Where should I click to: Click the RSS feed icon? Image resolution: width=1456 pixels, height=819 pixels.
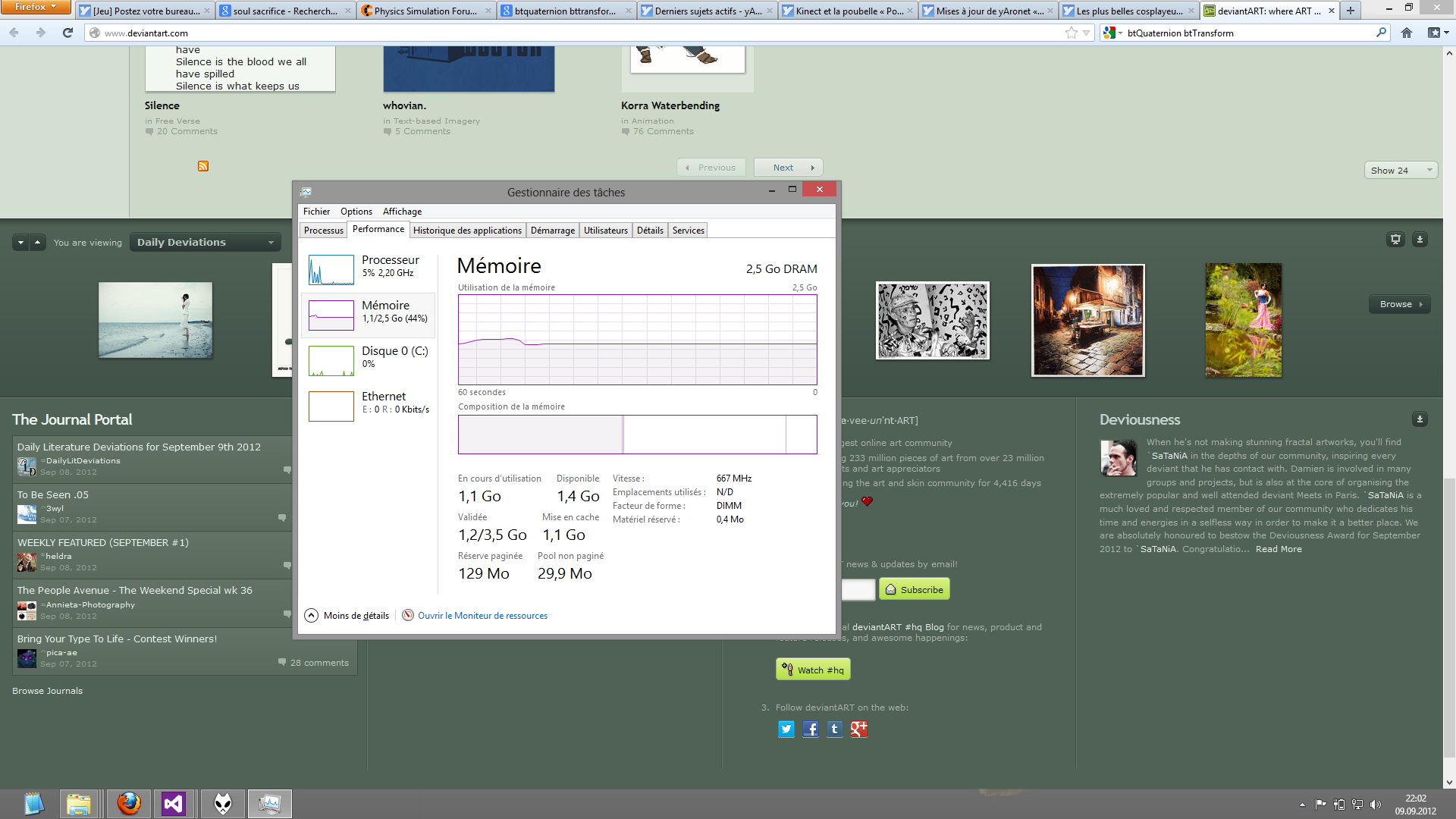[203, 166]
